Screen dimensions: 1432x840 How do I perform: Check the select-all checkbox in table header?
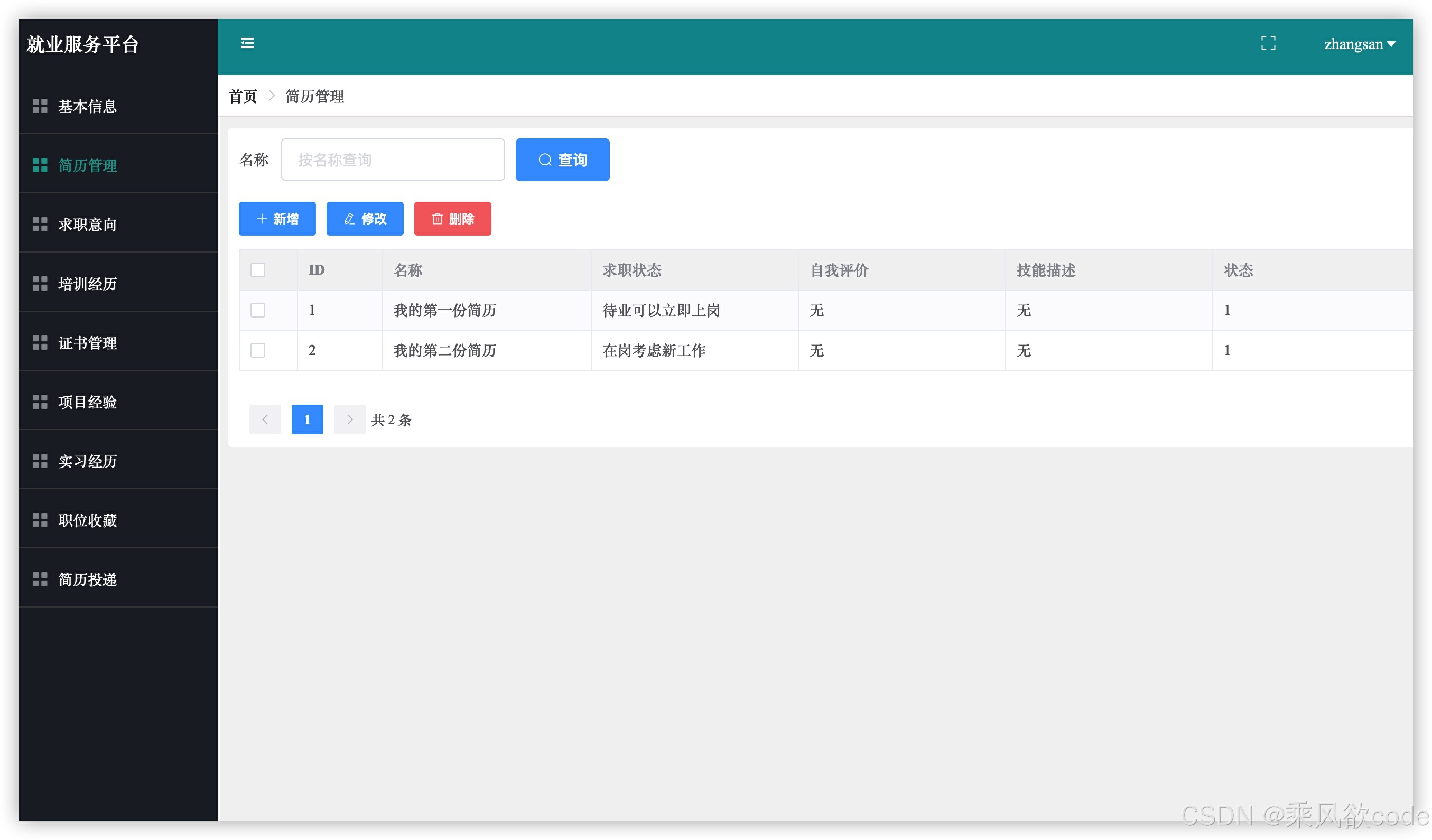[258, 270]
